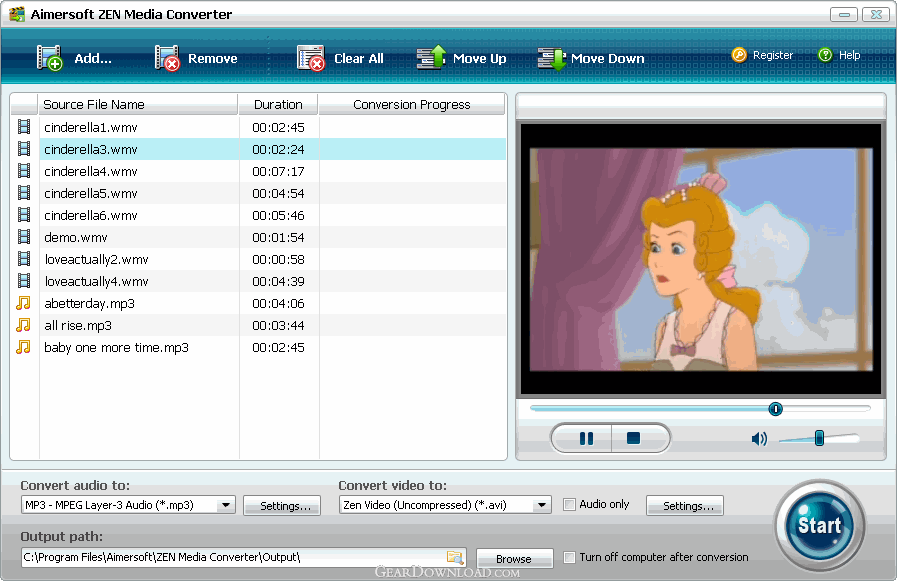Select the file all rise.mp3

coord(78,325)
